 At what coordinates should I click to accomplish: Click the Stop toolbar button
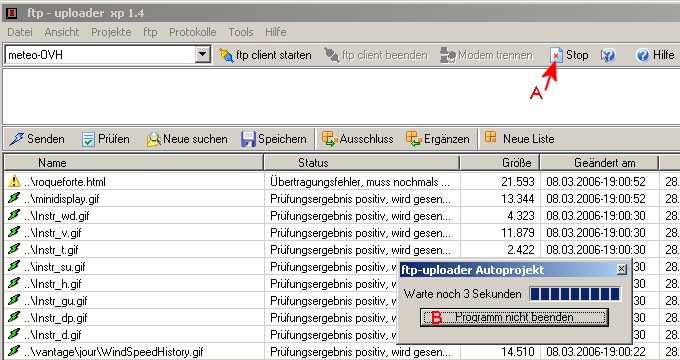569,55
